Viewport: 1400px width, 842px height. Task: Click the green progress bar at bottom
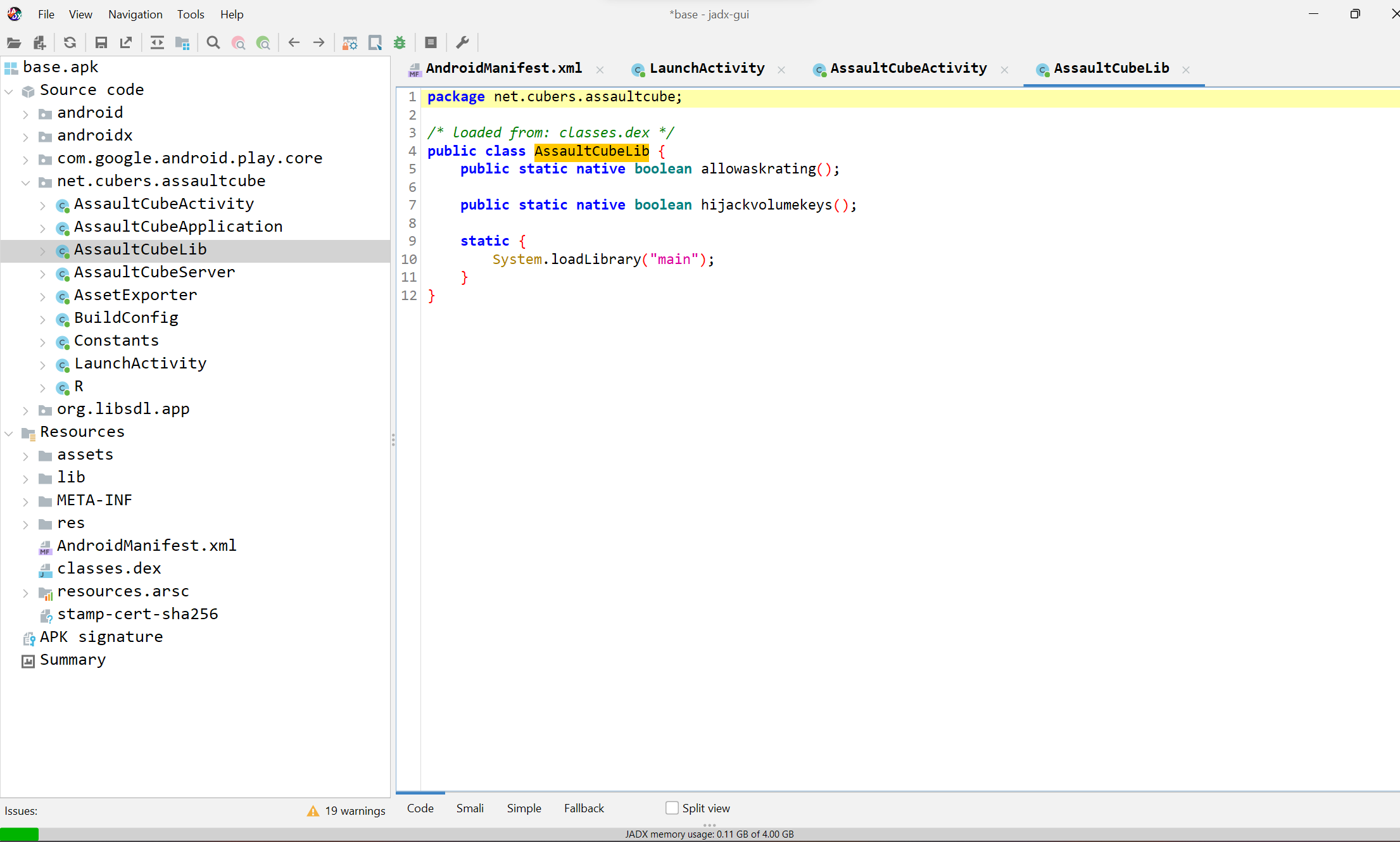[x=20, y=834]
